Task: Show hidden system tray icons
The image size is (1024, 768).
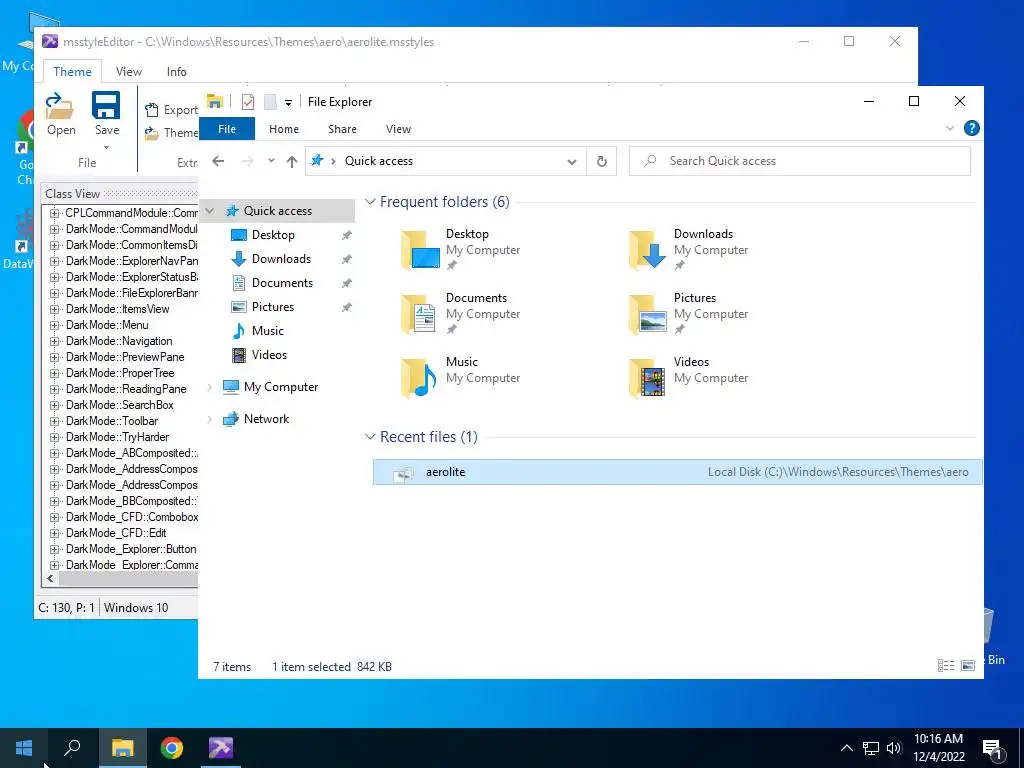Action: click(846, 748)
